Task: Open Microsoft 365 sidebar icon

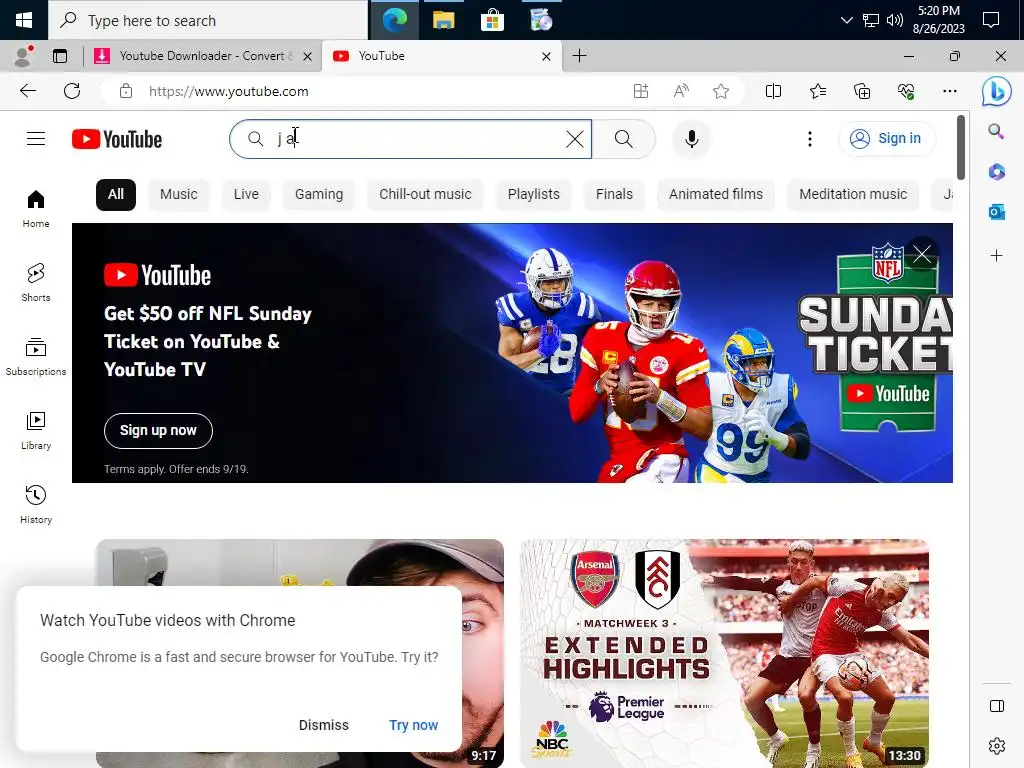Action: pos(997,171)
